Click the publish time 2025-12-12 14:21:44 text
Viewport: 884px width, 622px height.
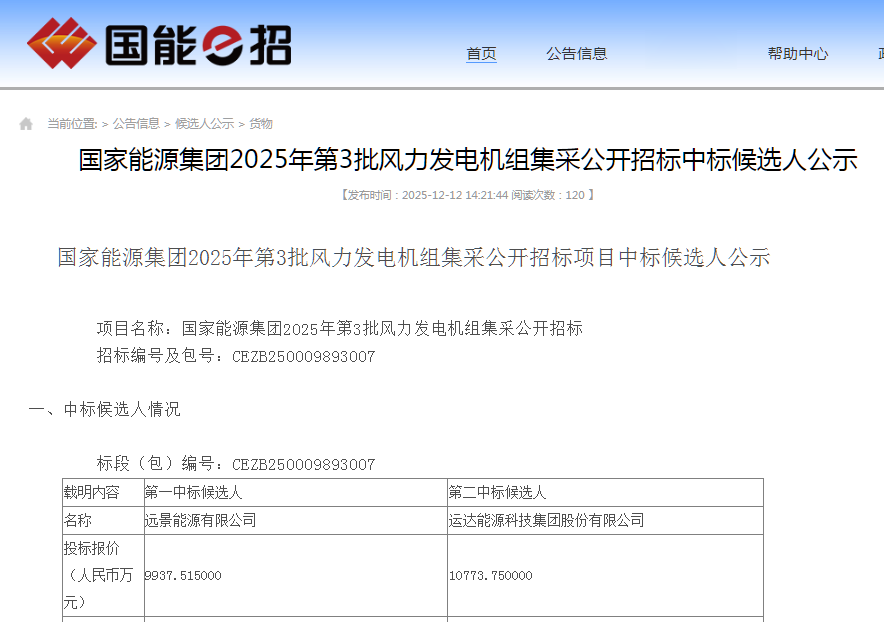click(454, 195)
